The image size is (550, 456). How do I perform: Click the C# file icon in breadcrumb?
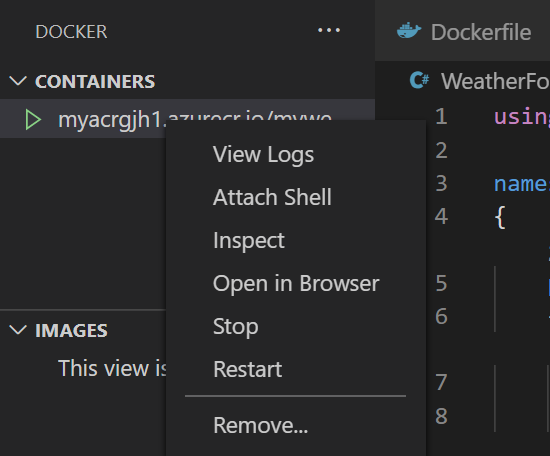(x=419, y=80)
